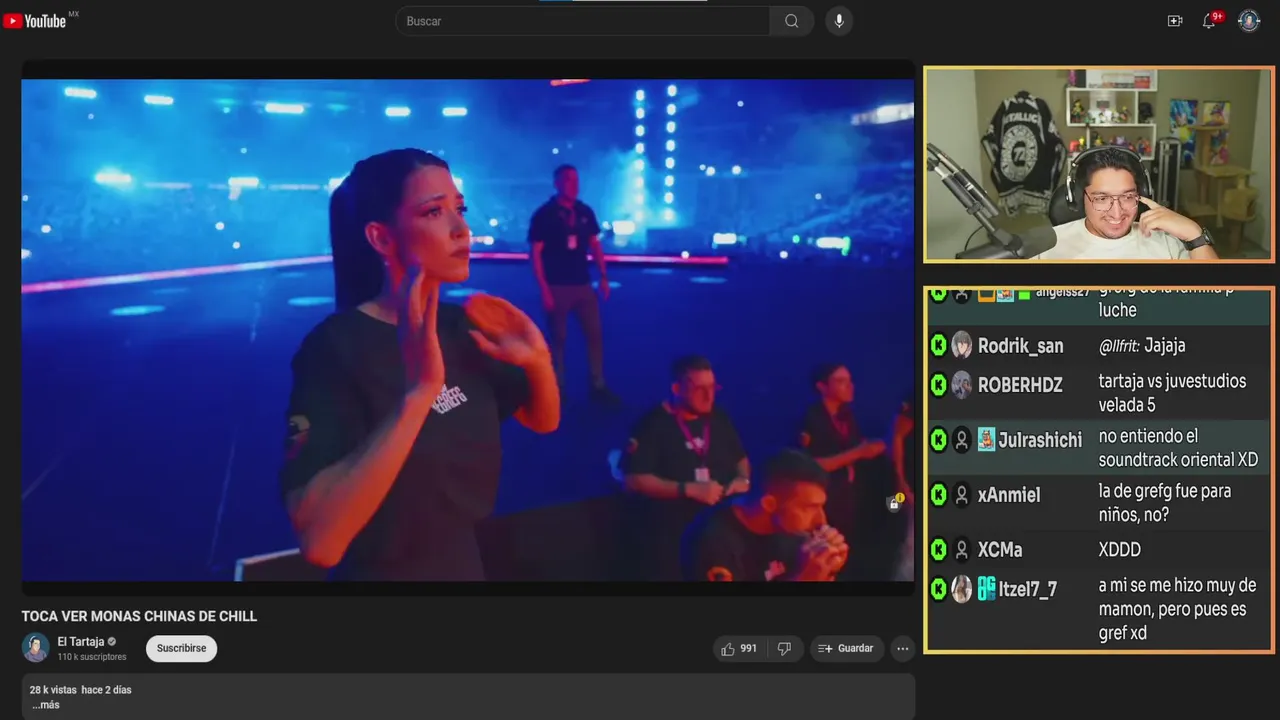Click the video title TOCA VER MONAS CHINAS DE CHILL
Viewport: 1280px width, 720px height.
click(x=139, y=616)
